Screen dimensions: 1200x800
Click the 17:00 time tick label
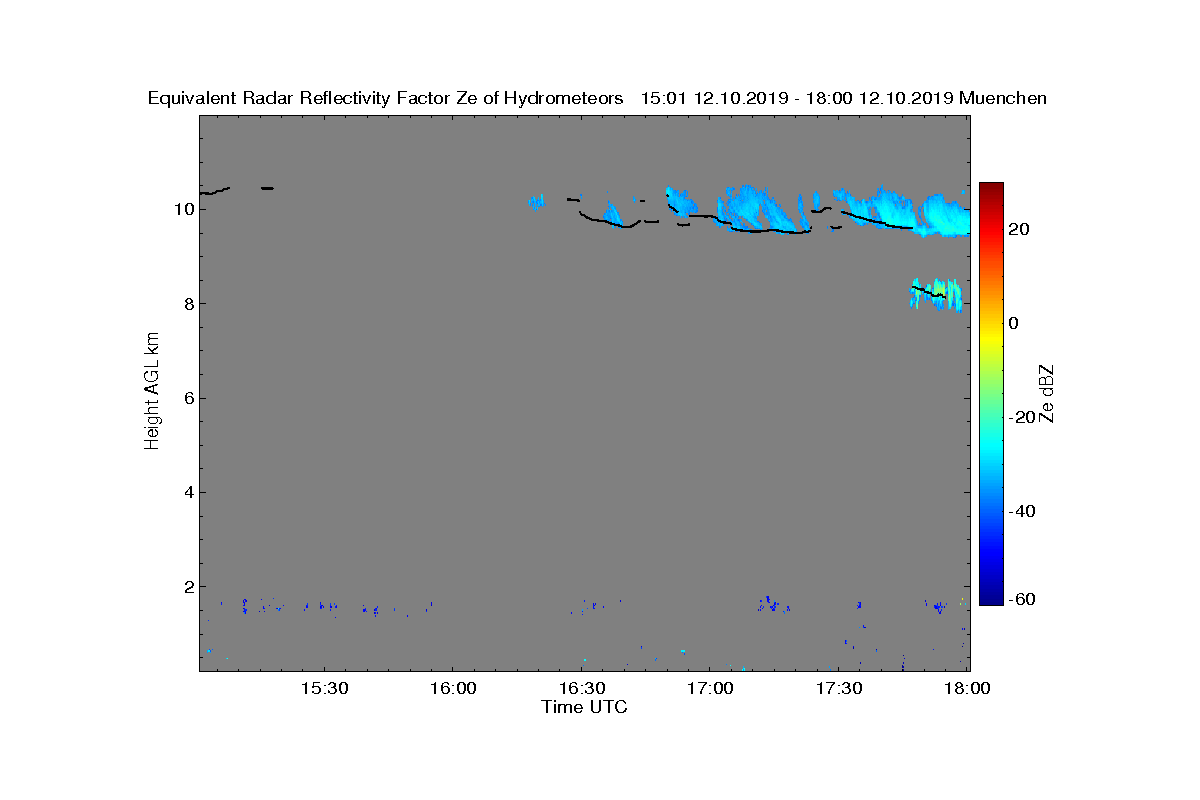711,689
